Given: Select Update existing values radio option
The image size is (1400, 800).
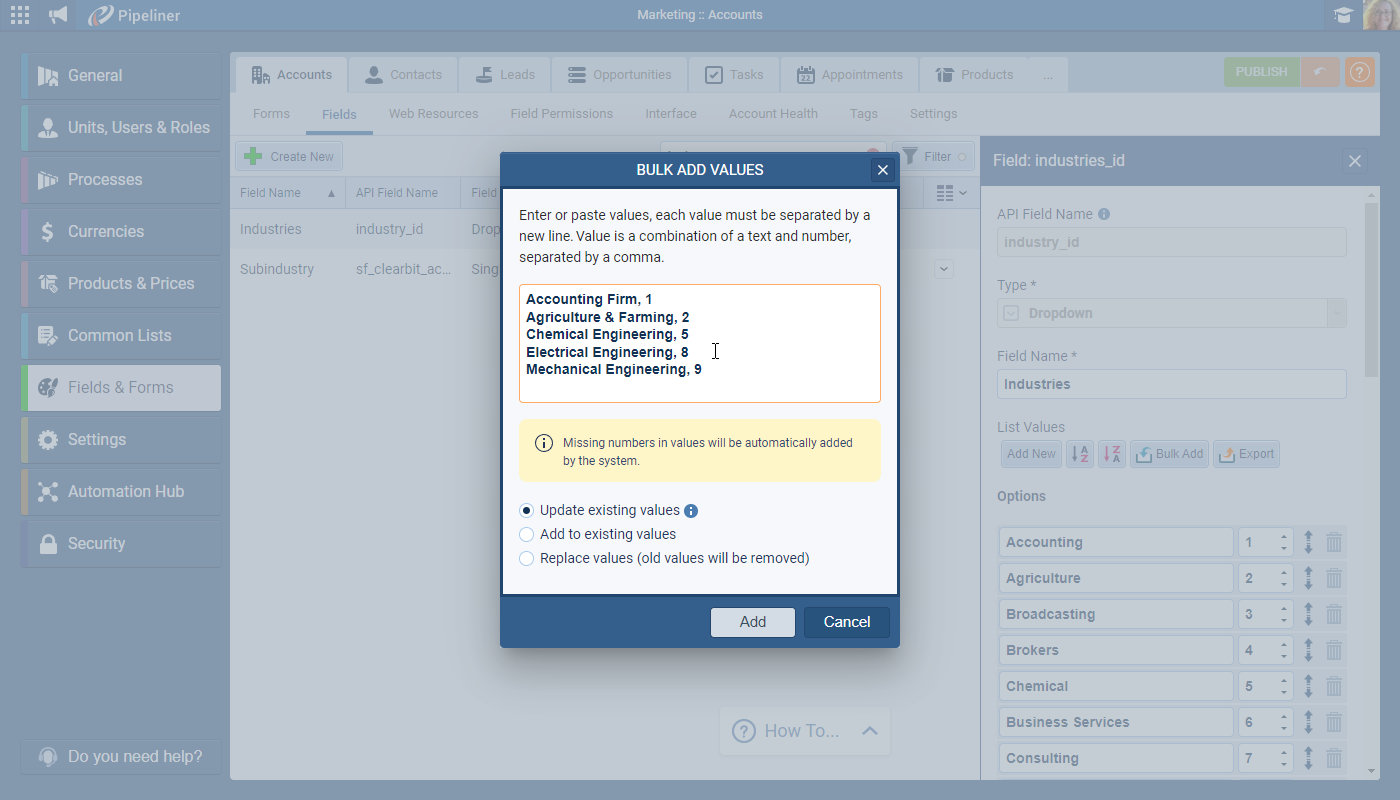Looking at the screenshot, I should pyautogui.click(x=527, y=511).
